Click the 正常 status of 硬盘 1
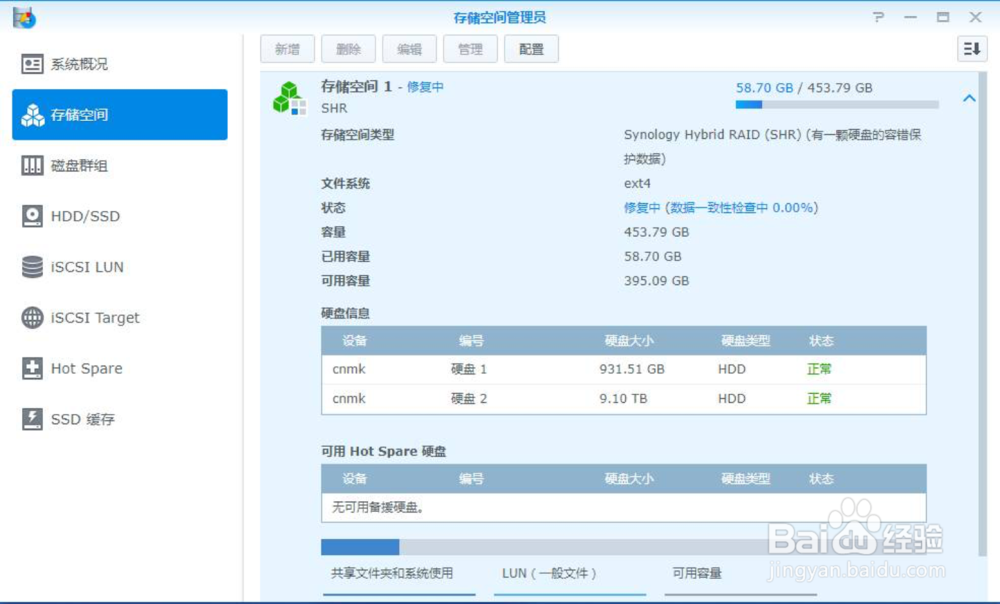The width and height of the screenshot is (1000, 604). click(819, 369)
